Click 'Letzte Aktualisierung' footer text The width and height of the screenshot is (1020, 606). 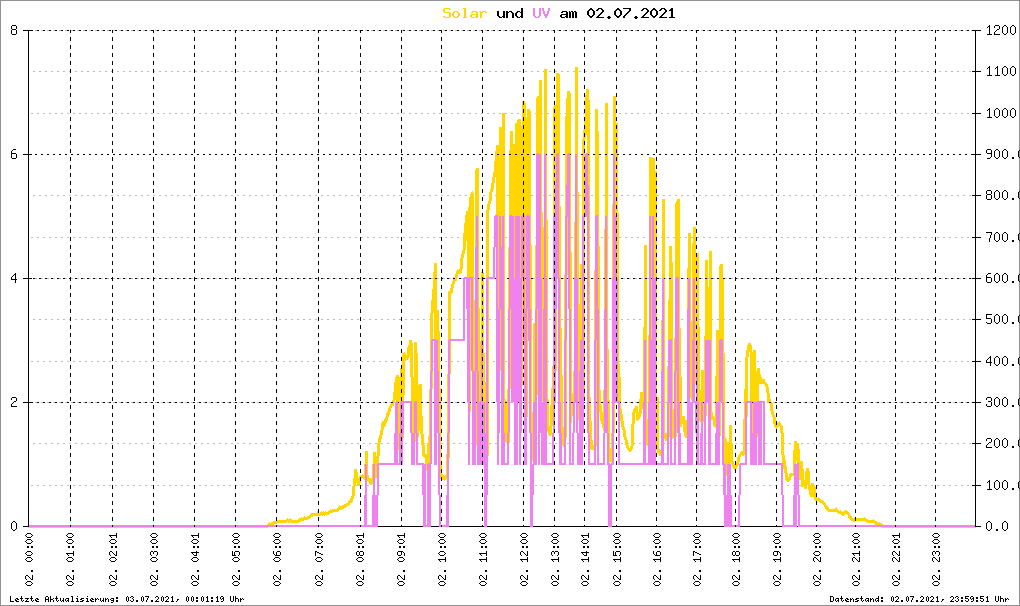(64, 599)
